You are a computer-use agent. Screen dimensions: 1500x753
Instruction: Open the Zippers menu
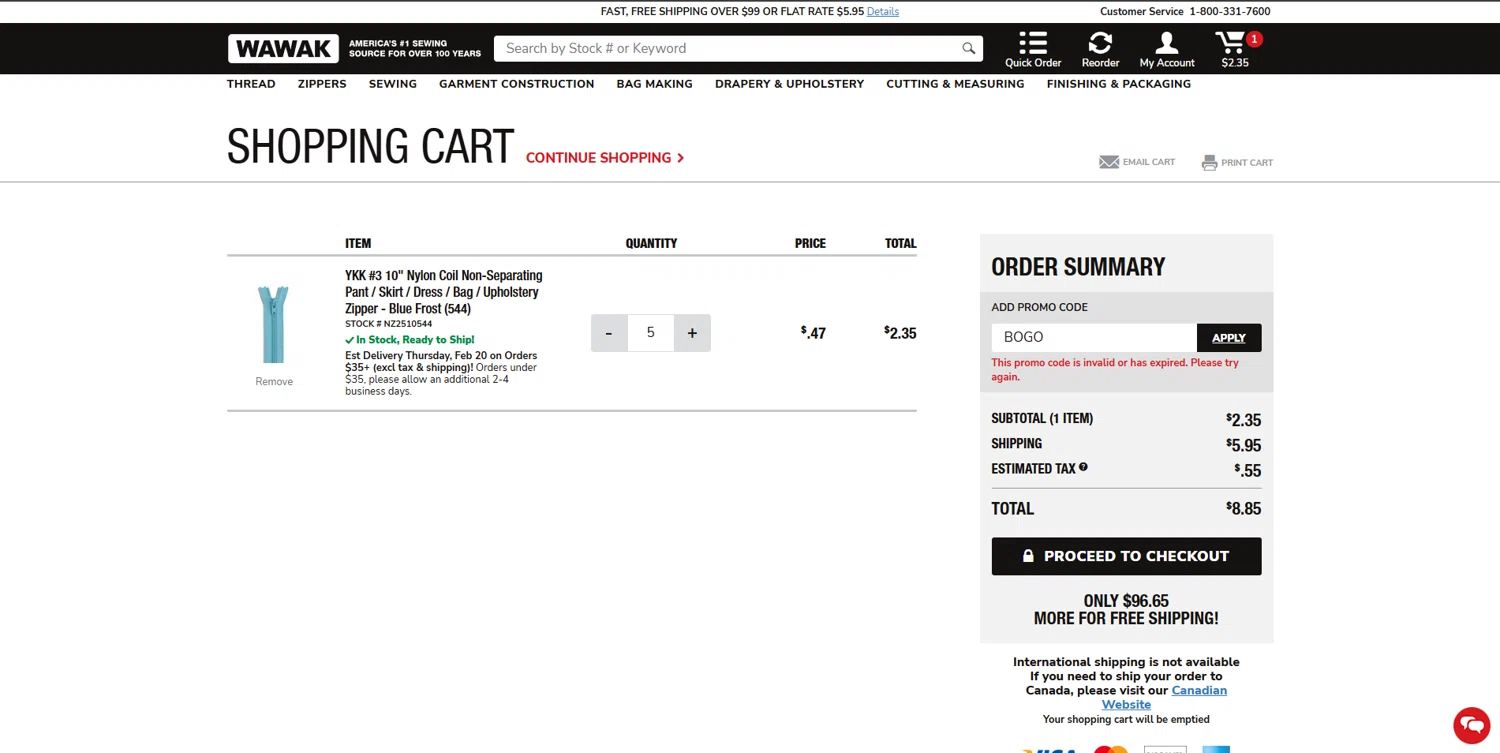pyautogui.click(x=322, y=84)
